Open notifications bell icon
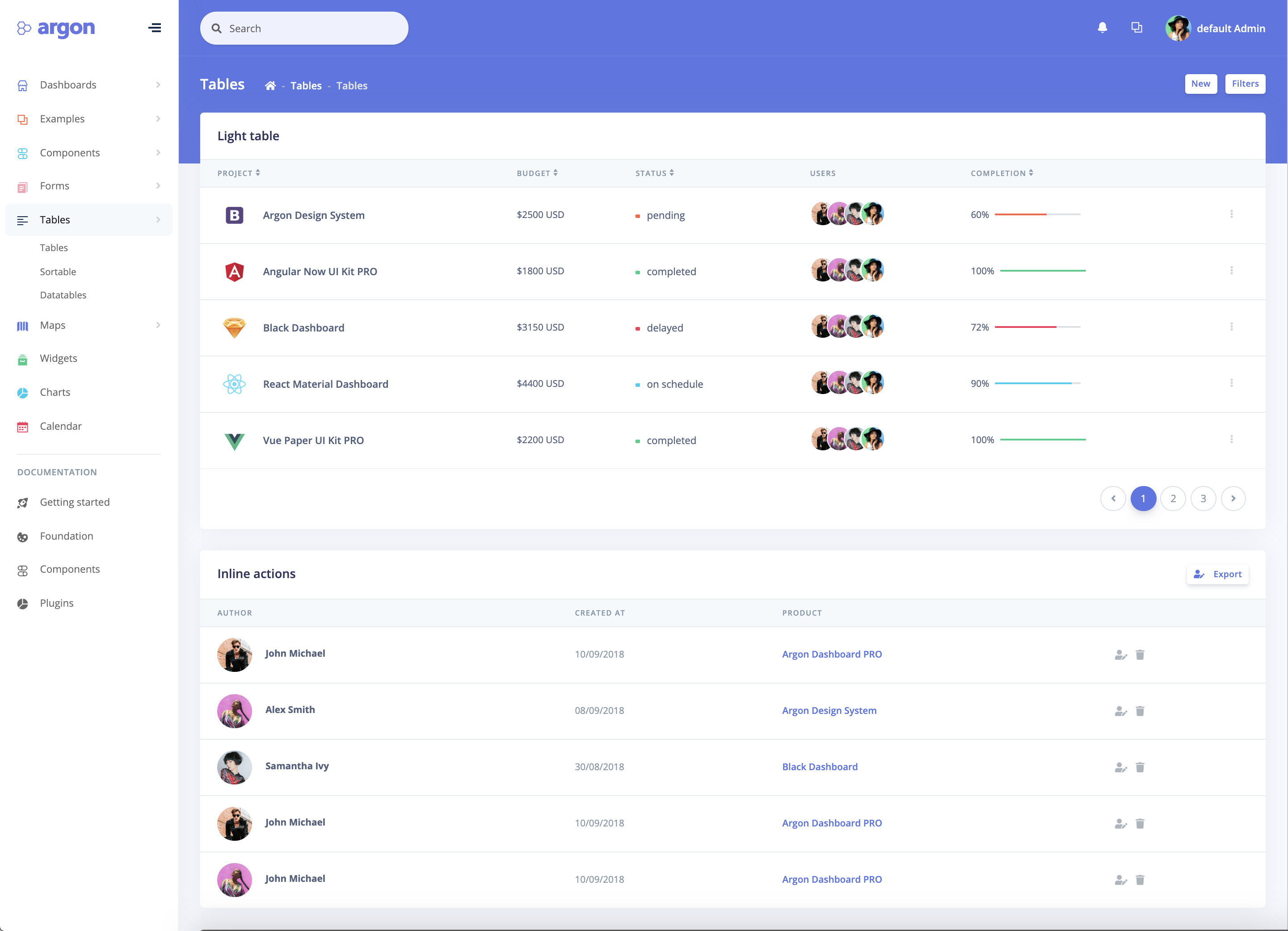The width and height of the screenshot is (1288, 931). [1102, 28]
